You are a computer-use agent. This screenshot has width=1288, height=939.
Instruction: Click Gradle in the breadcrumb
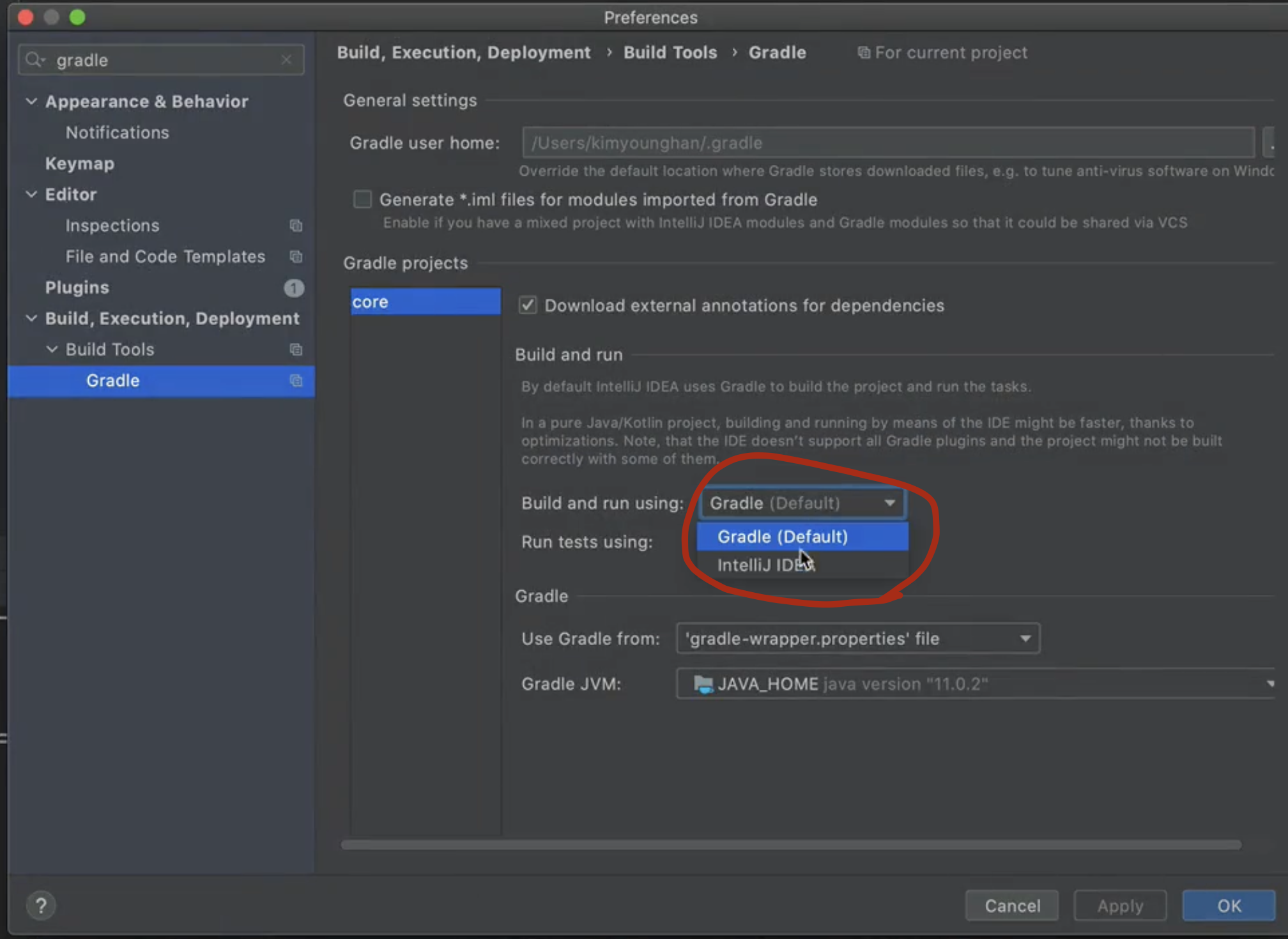pyautogui.click(x=777, y=53)
